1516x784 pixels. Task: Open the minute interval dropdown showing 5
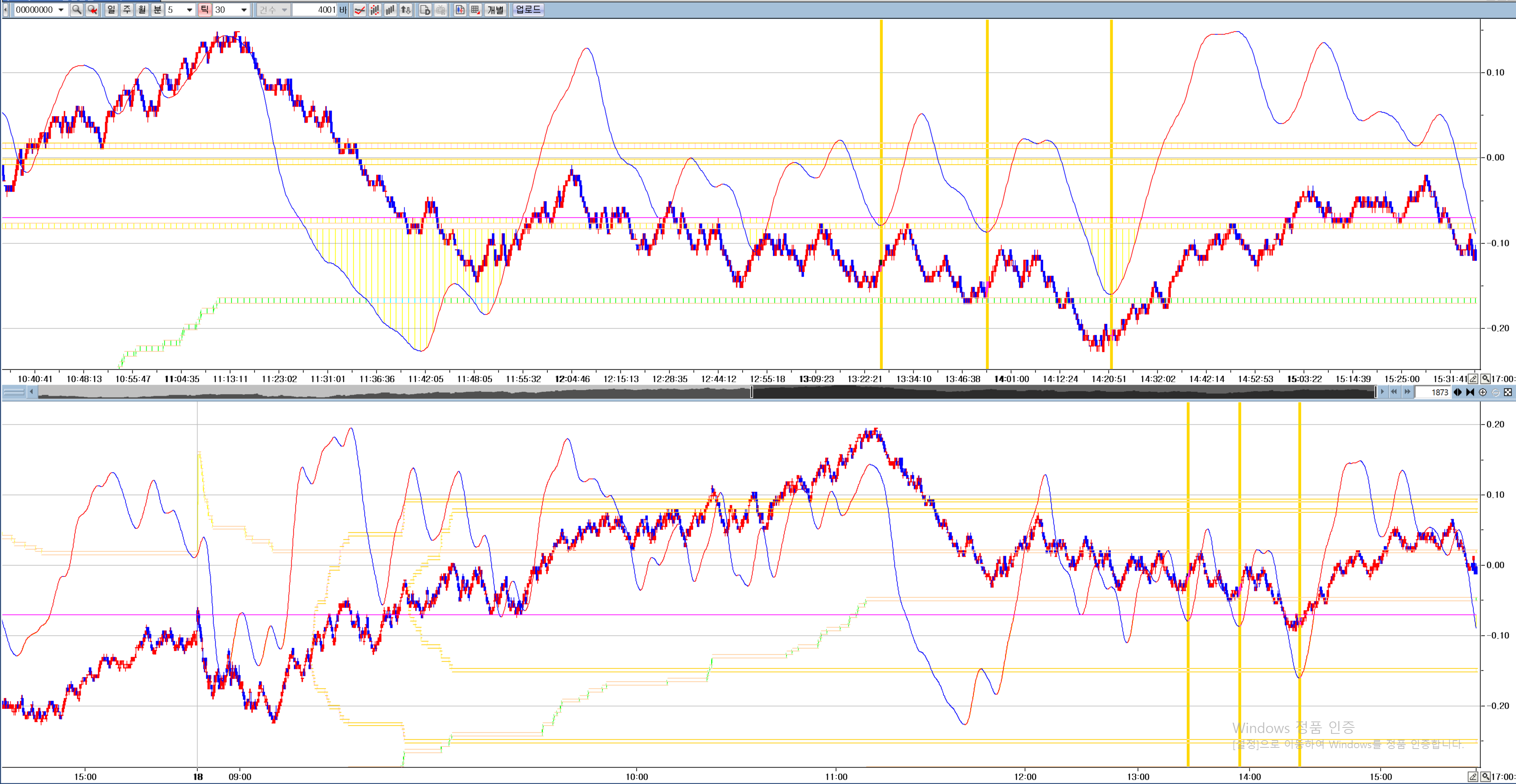pyautogui.click(x=189, y=10)
